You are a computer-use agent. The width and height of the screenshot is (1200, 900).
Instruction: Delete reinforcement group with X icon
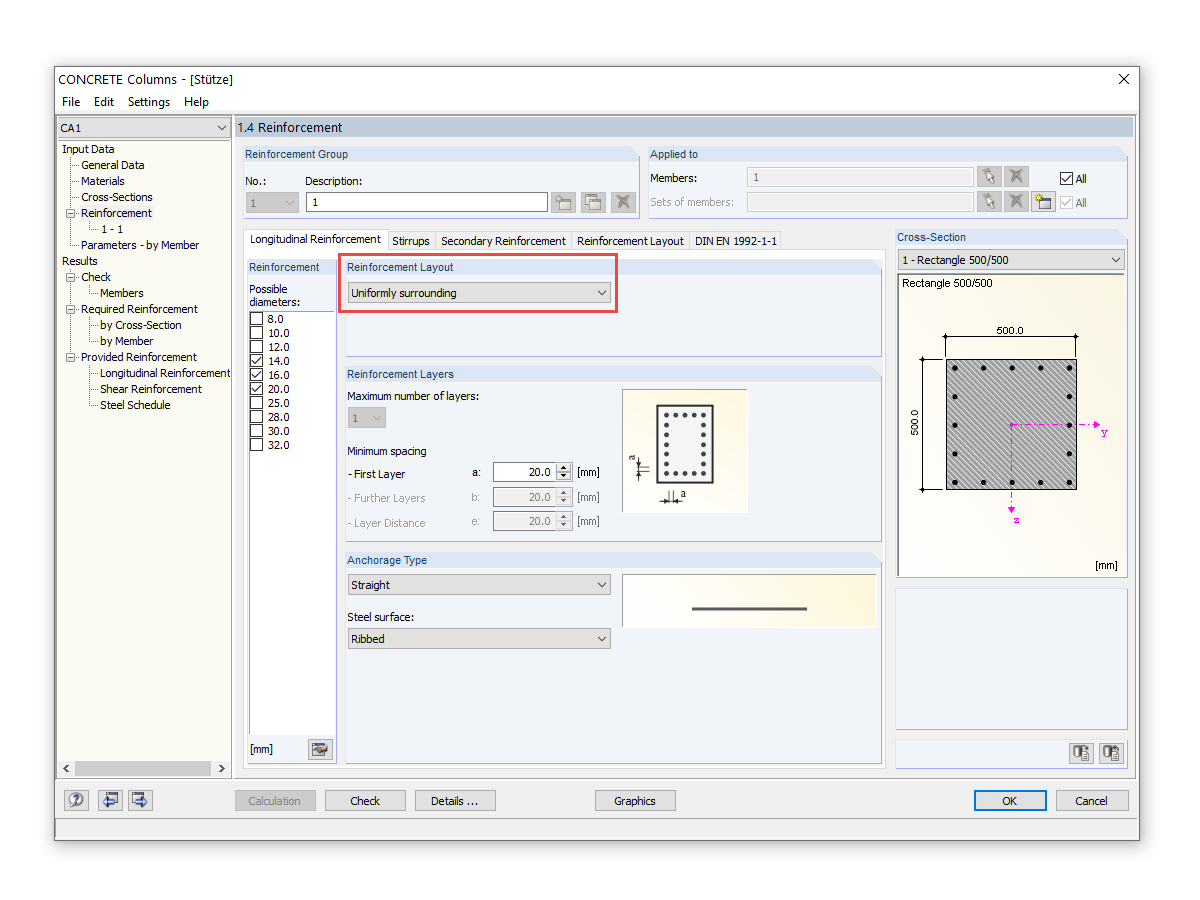click(623, 201)
